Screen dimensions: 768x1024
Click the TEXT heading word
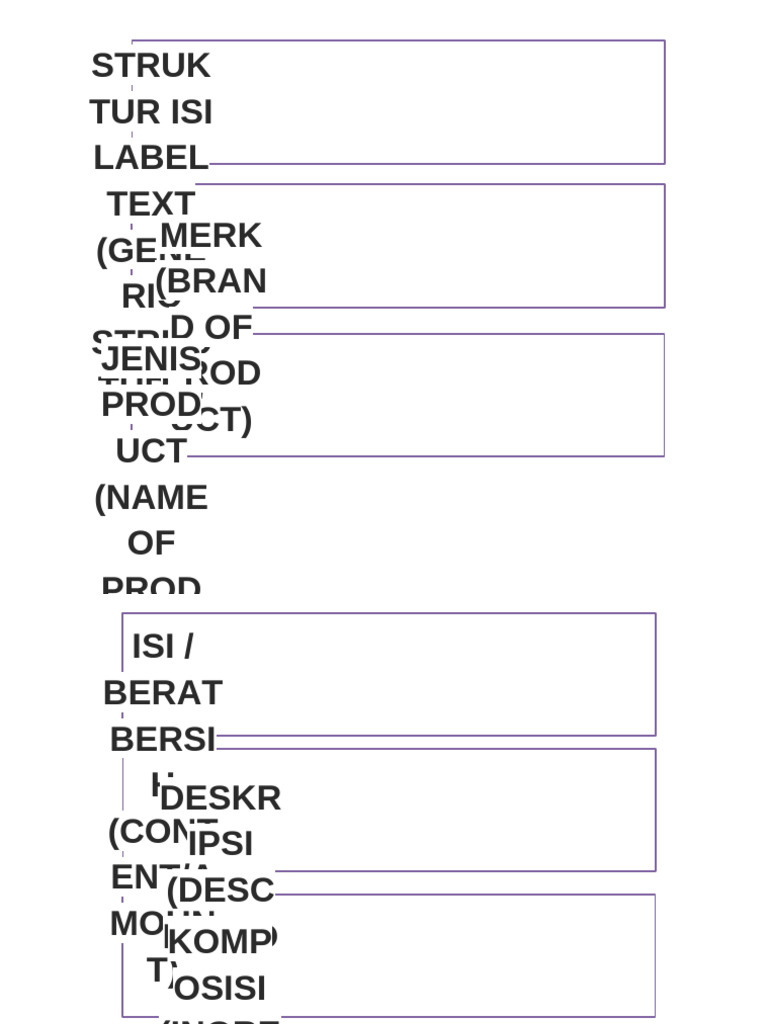pos(151,204)
